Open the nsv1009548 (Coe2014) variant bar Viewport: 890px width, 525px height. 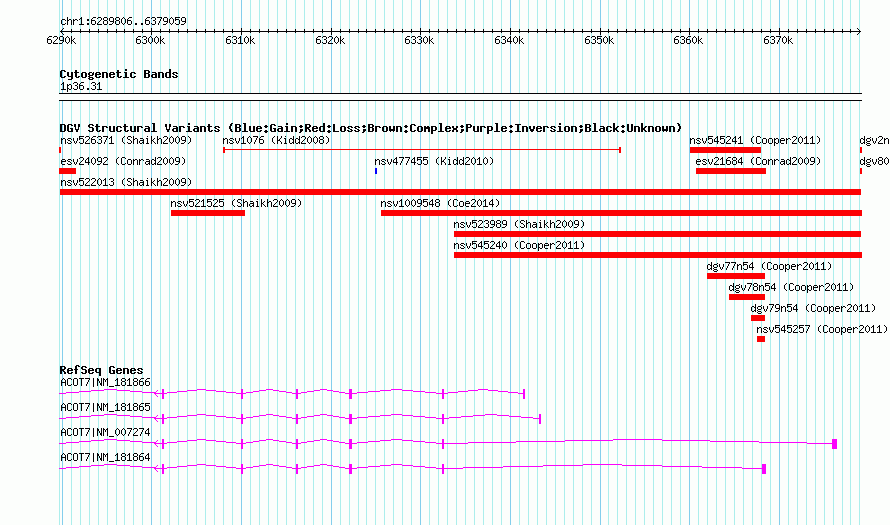click(621, 213)
